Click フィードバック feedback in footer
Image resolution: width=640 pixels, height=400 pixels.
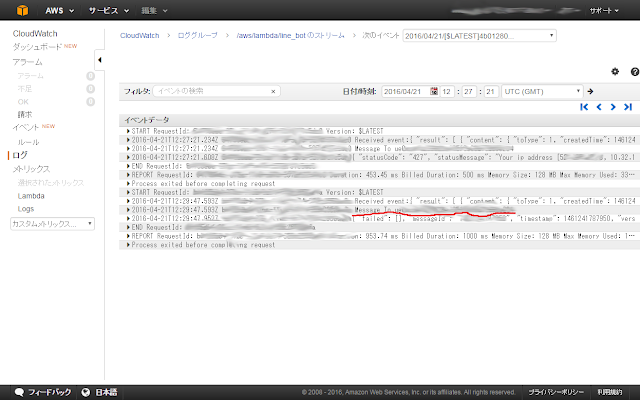[x=49, y=392]
